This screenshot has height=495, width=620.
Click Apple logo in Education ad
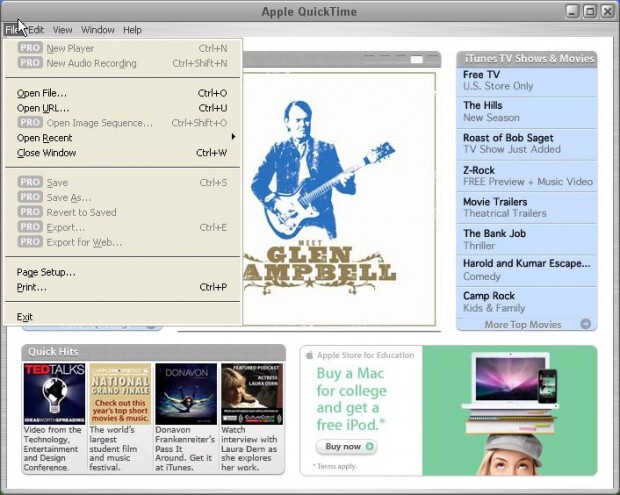(x=310, y=355)
